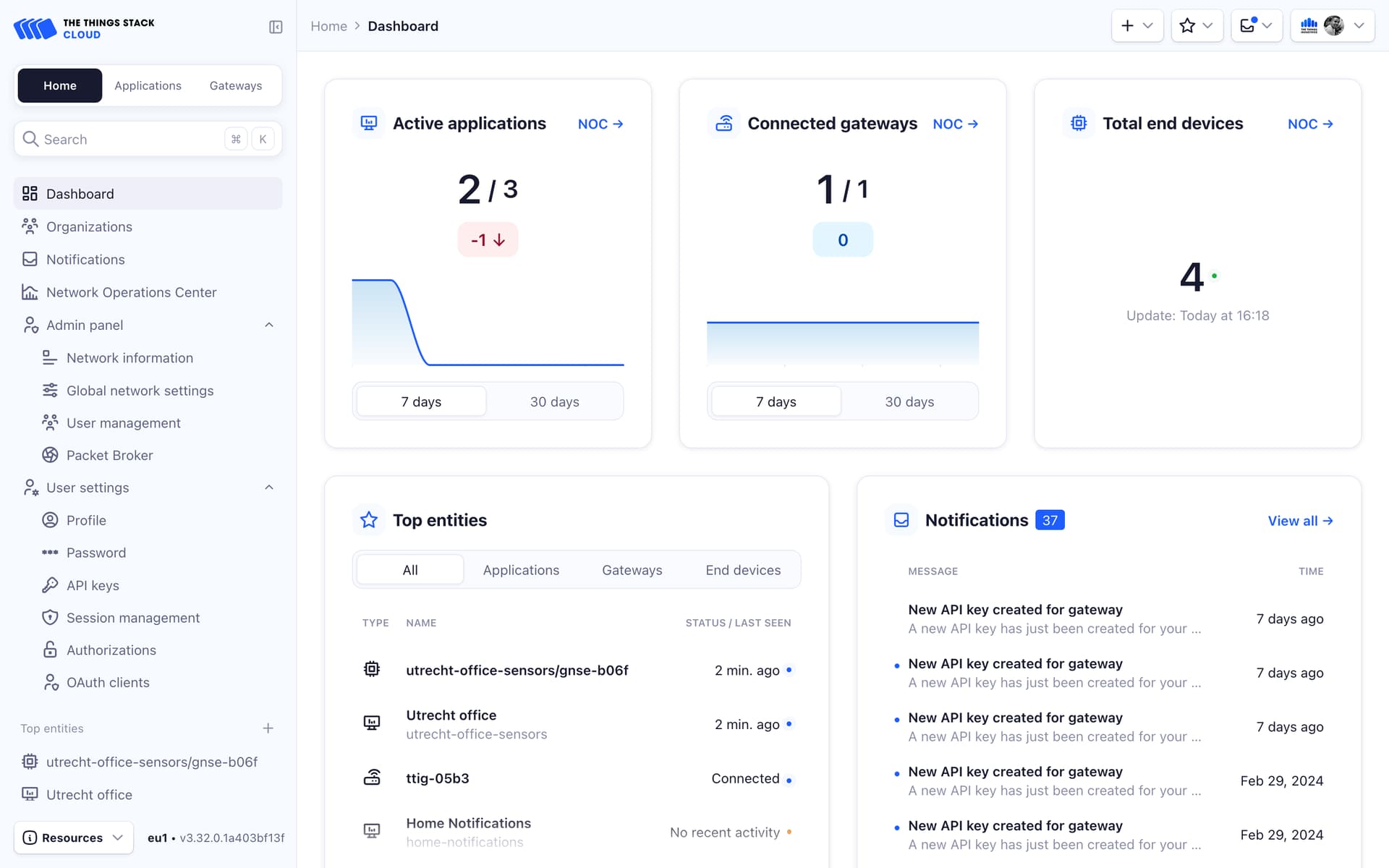Open NOC link for Total end devices
The width and height of the screenshot is (1389, 868).
(1309, 123)
